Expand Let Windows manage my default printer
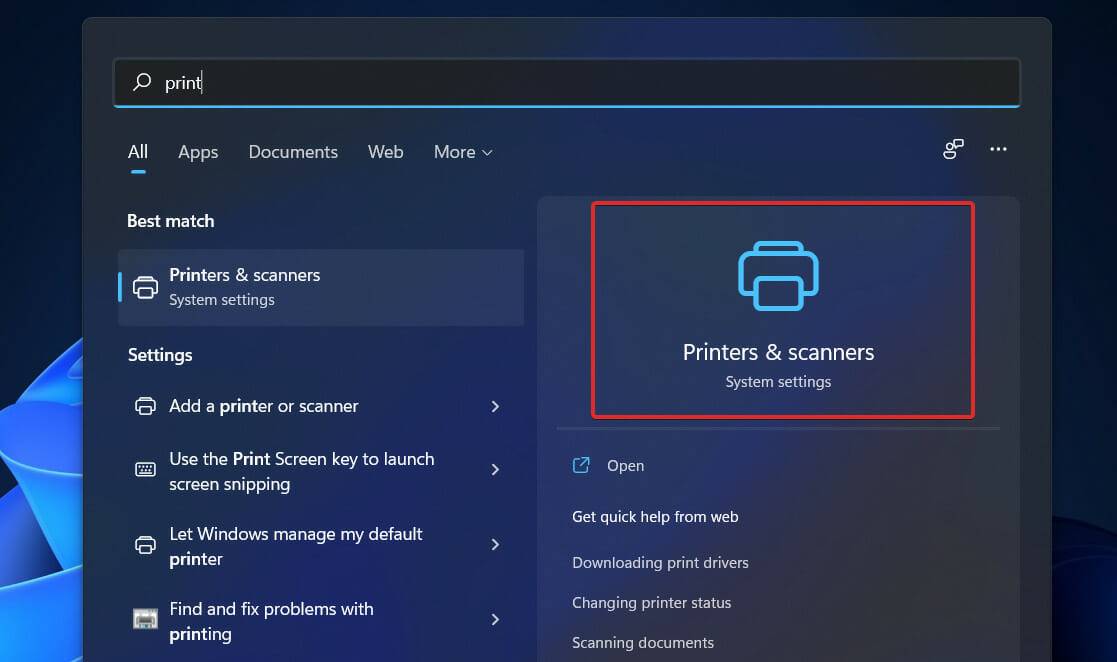Screen dimensions: 1117x662 click(x=495, y=545)
